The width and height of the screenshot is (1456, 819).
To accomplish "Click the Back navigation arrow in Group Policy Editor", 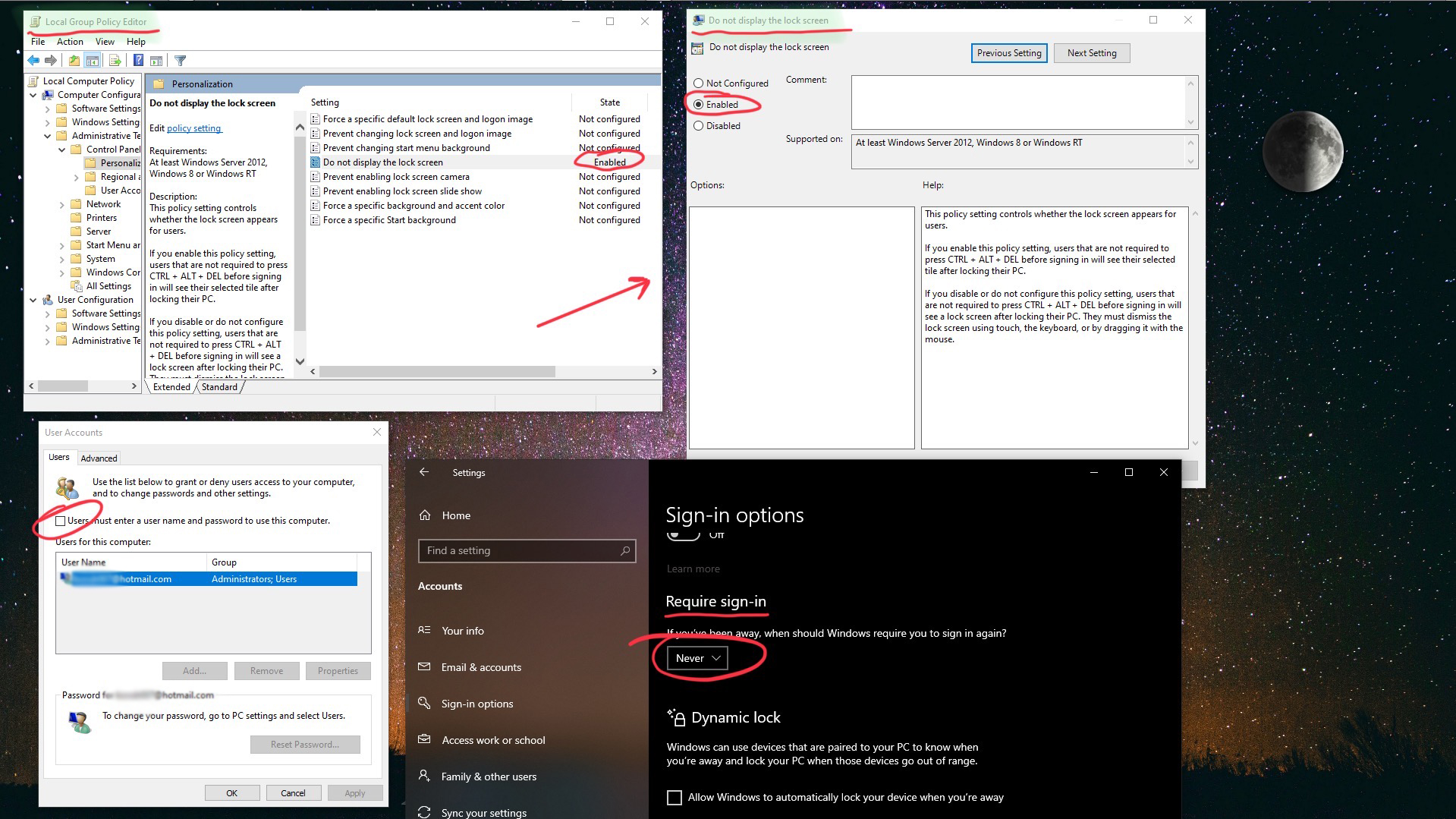I will tap(33, 61).
